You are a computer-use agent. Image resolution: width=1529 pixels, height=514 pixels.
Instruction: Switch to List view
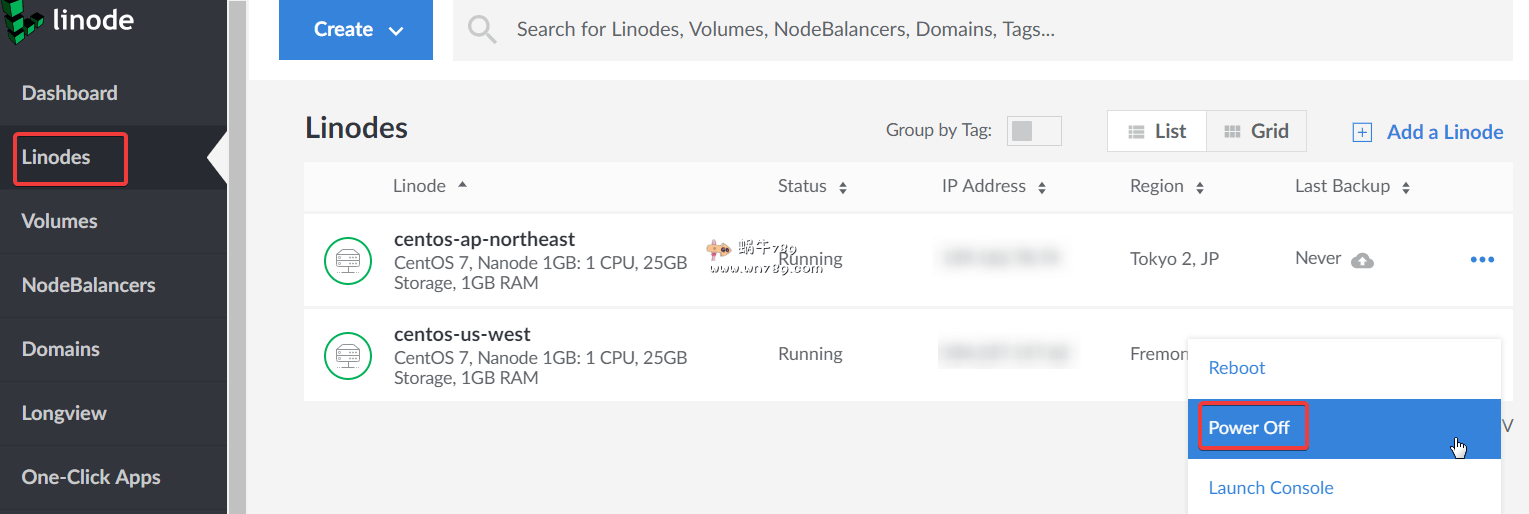tap(1157, 131)
